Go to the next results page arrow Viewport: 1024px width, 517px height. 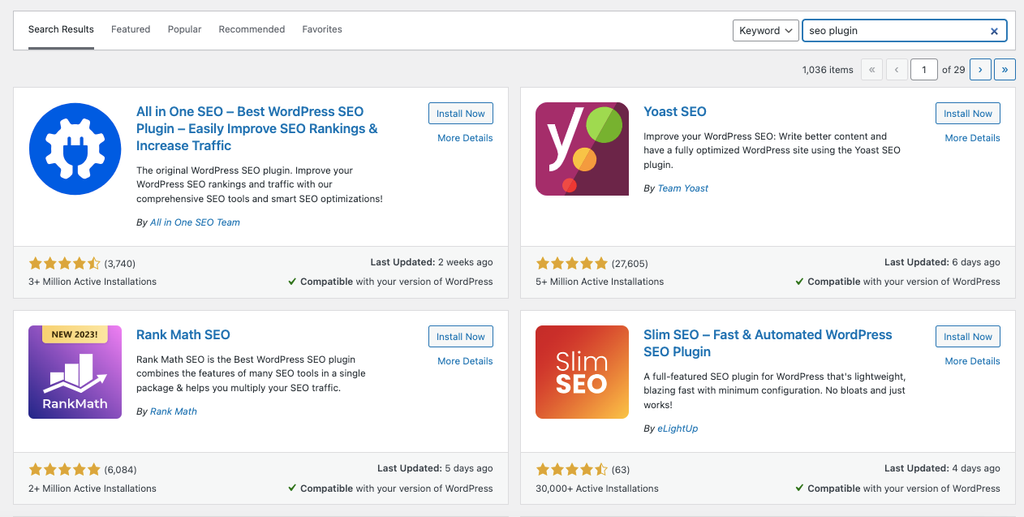point(980,69)
